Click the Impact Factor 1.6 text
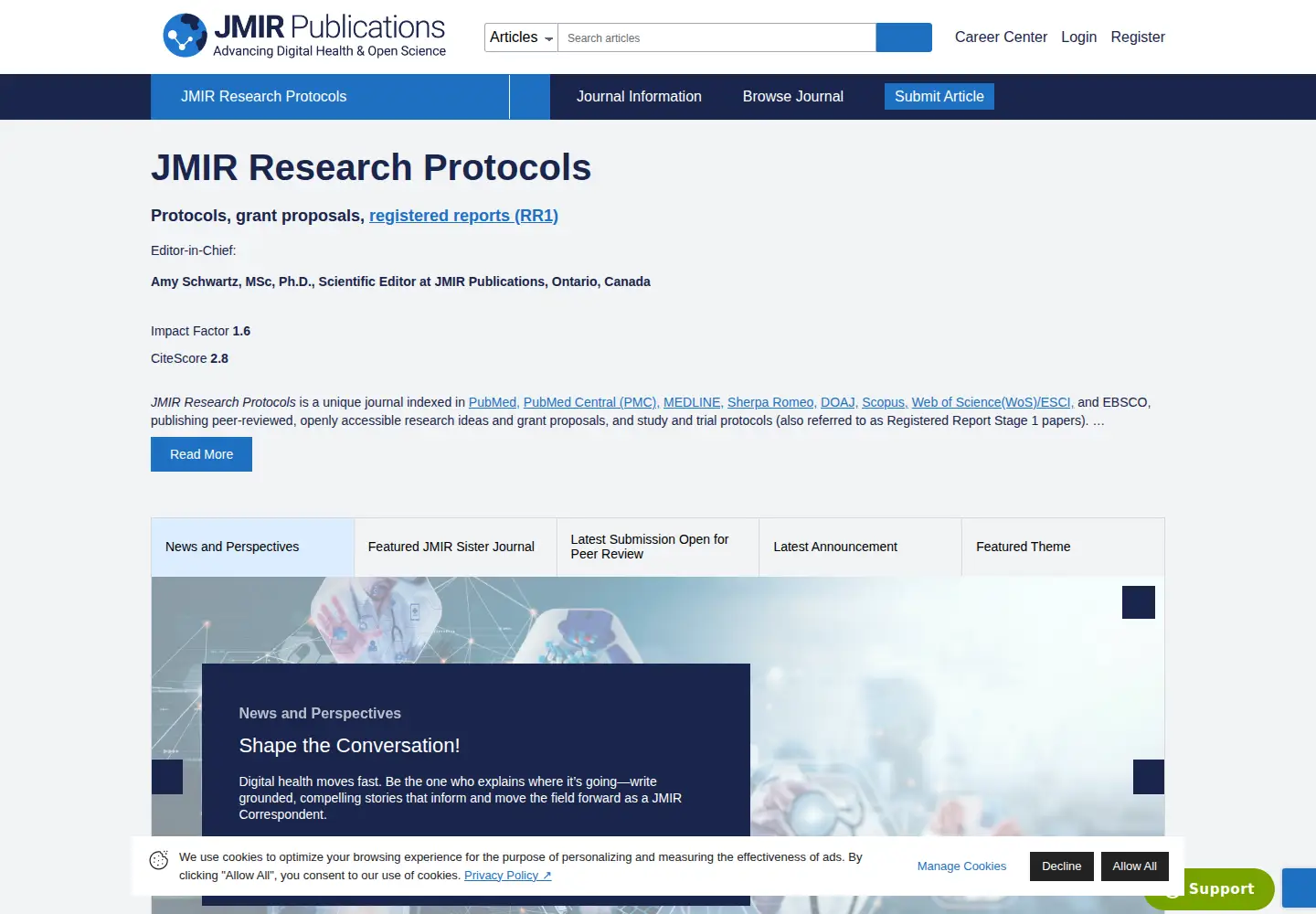Image resolution: width=1316 pixels, height=914 pixels. [x=200, y=331]
